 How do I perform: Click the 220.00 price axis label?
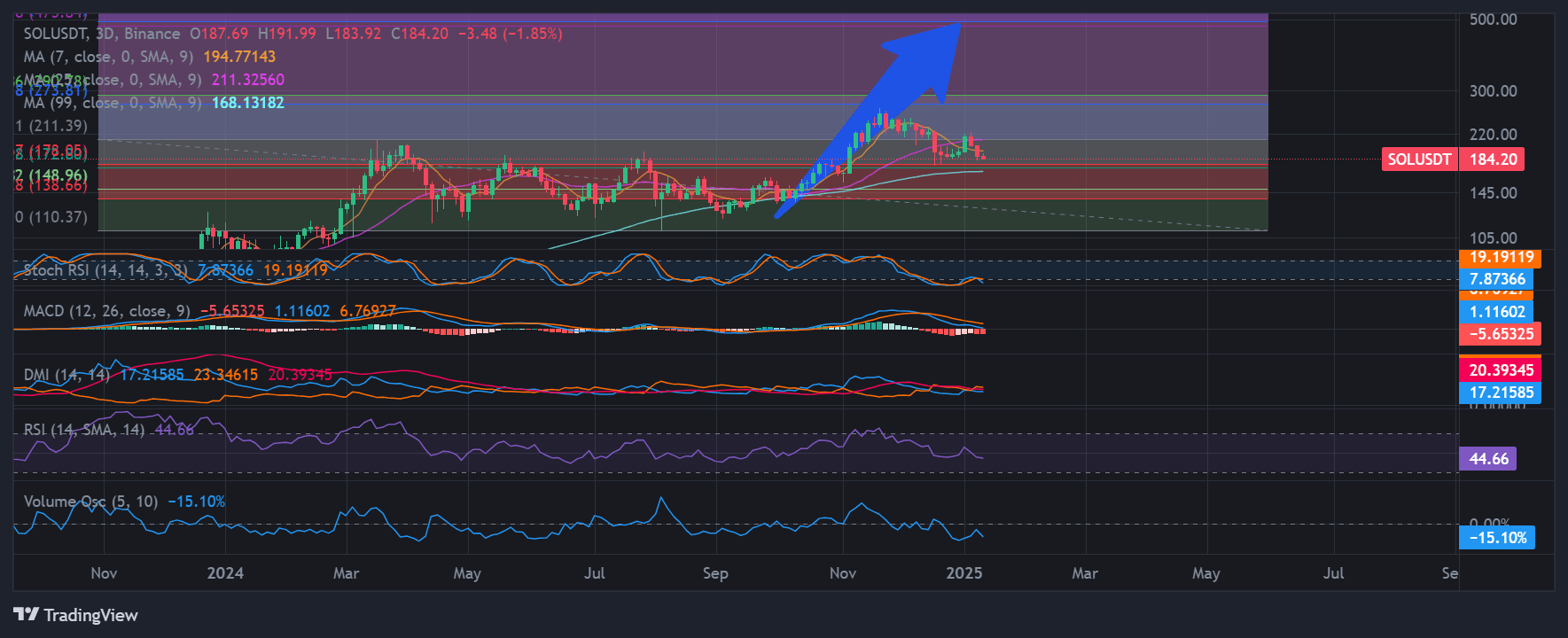coord(1493,135)
